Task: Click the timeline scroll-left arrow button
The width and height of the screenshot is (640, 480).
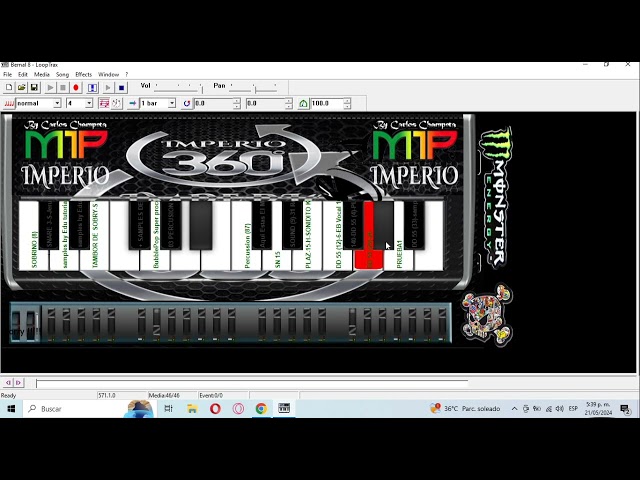Action: tap(8, 382)
